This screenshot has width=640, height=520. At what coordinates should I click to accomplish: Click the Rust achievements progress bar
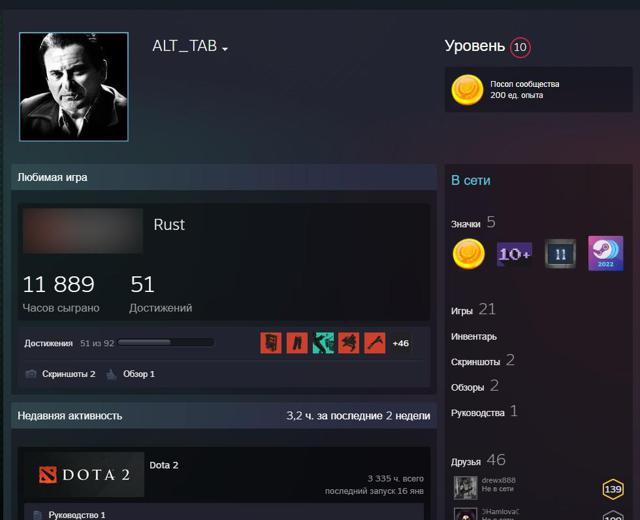coord(166,342)
